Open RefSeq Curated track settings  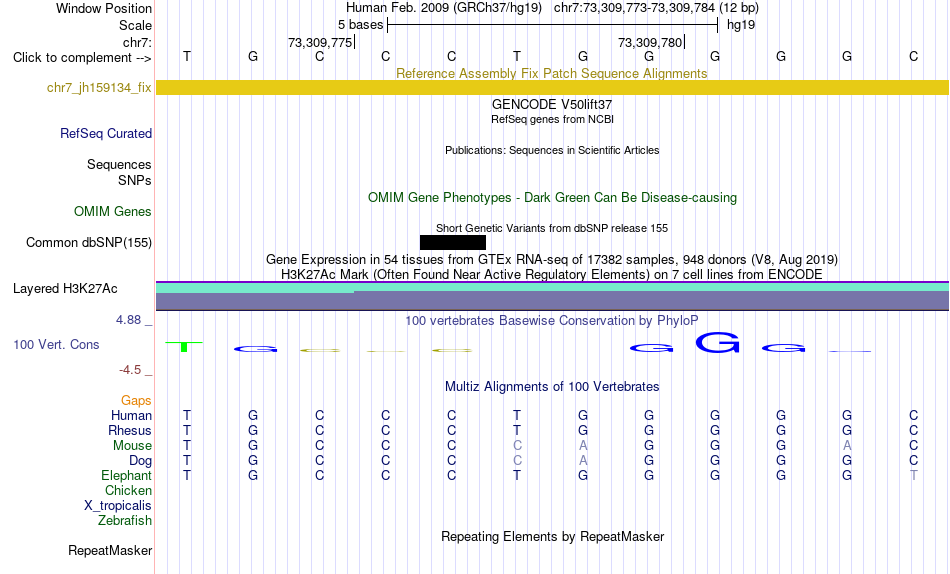pyautogui.click(x=106, y=133)
